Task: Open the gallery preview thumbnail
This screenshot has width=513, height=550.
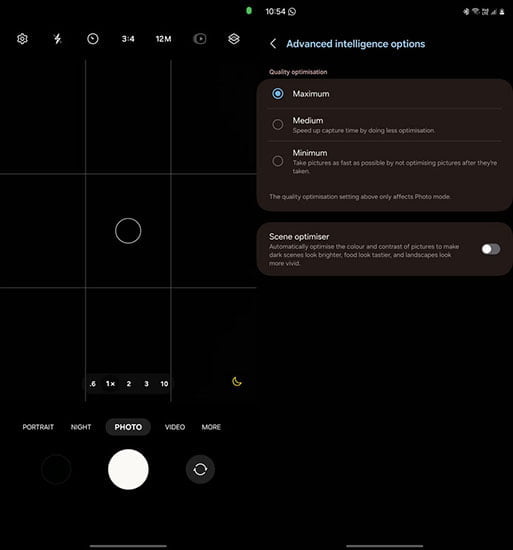Action: click(56, 469)
